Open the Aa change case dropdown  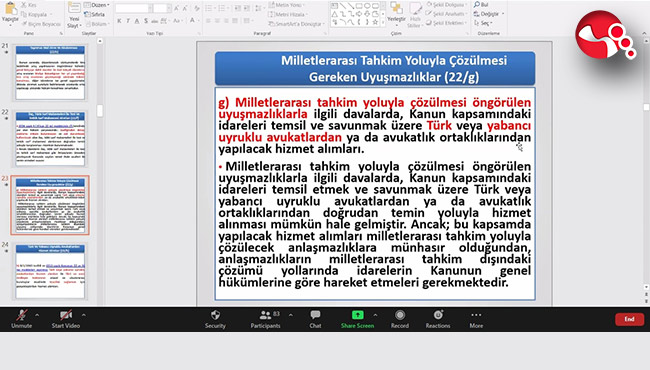click(177, 21)
